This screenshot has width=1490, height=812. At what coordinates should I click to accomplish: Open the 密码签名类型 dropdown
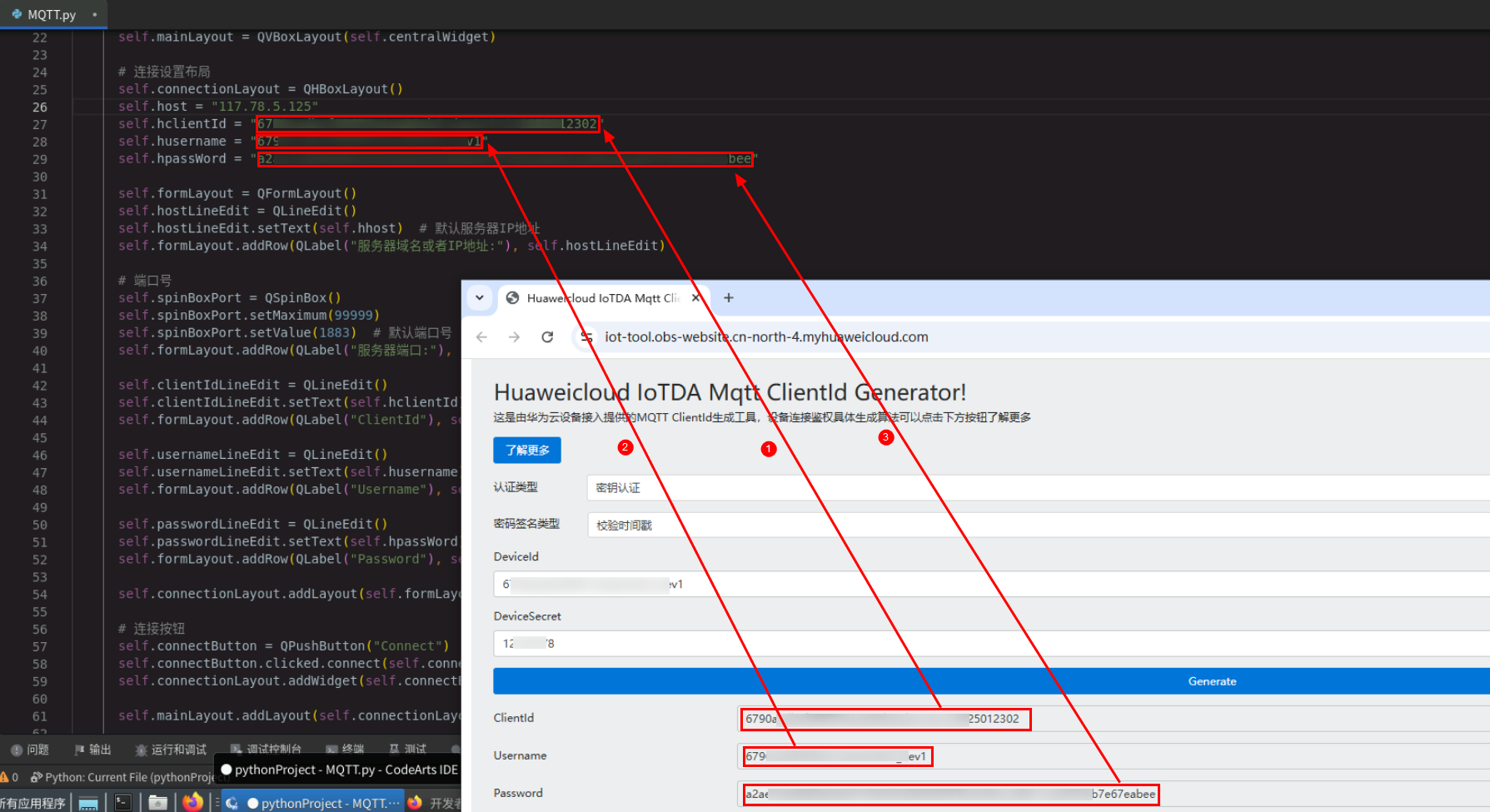pyautogui.click(x=1033, y=525)
